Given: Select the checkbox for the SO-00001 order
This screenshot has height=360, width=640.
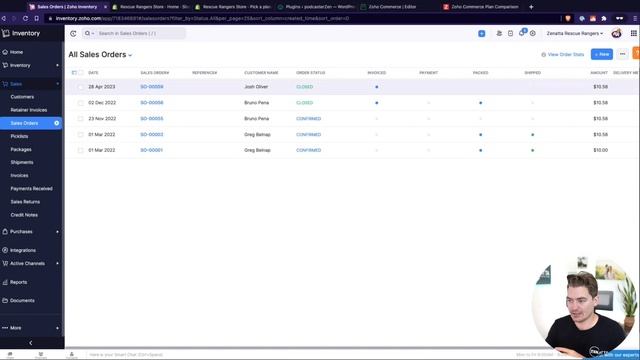Looking at the screenshot, I should pyautogui.click(x=80, y=150).
